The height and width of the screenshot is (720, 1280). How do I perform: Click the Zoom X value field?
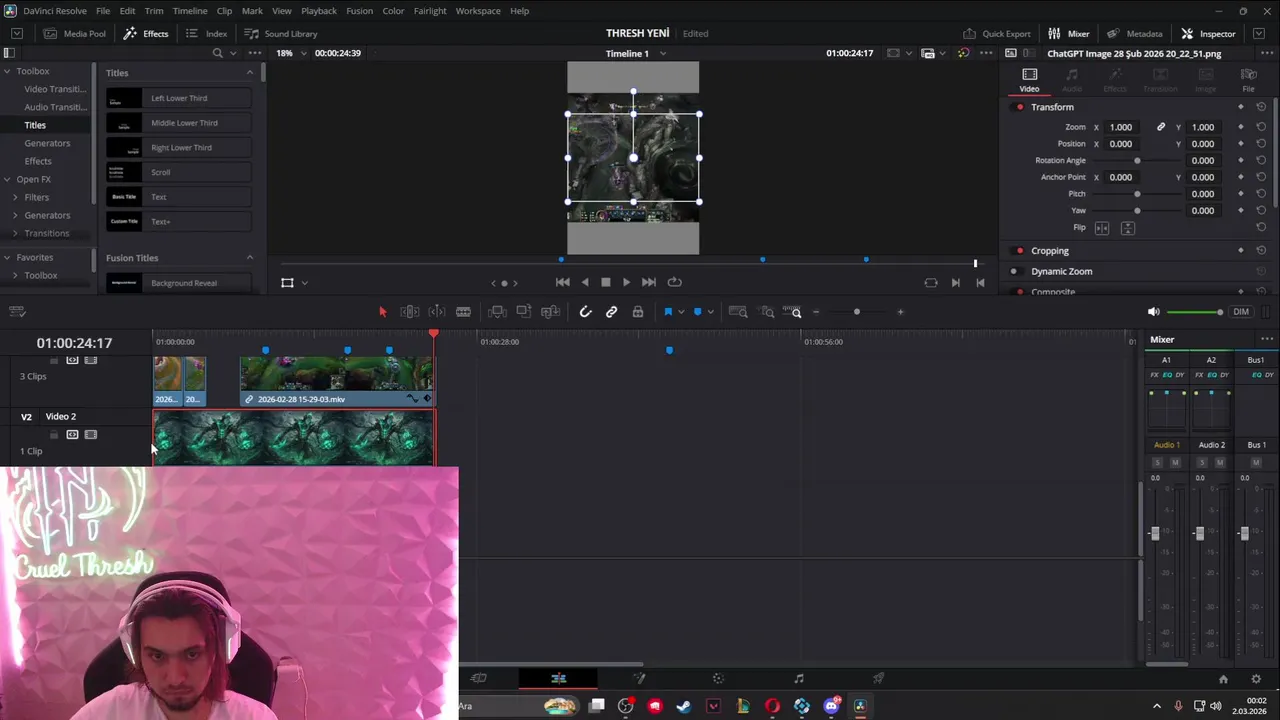pyautogui.click(x=1121, y=127)
